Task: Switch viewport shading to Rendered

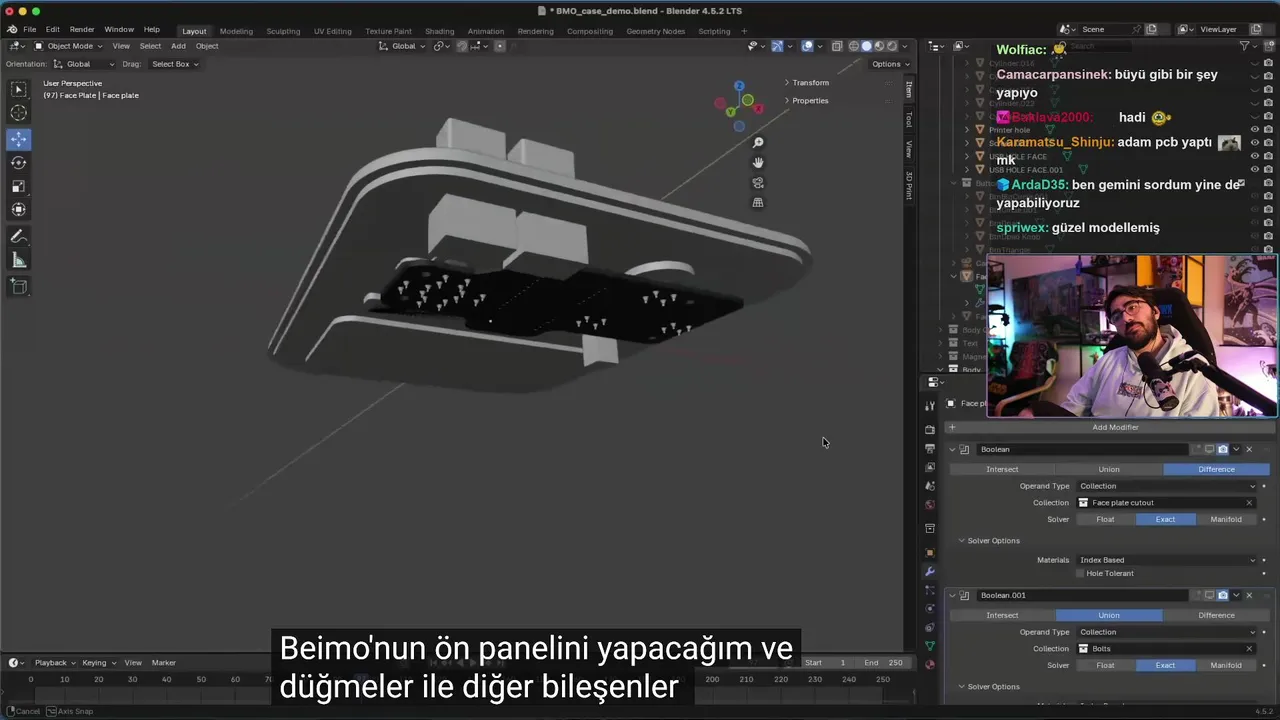Action: point(892,46)
